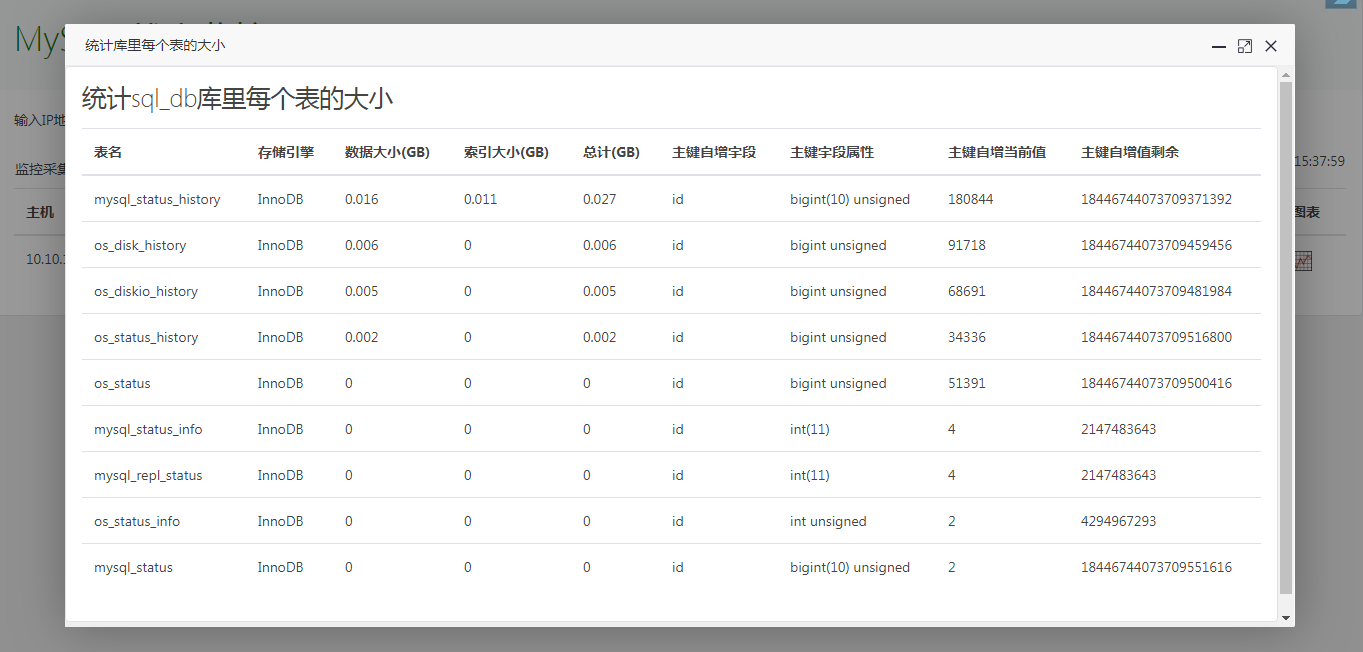Click remaining value 18446744073709481984
Screen dimensions: 1363x652
pos(1156,291)
